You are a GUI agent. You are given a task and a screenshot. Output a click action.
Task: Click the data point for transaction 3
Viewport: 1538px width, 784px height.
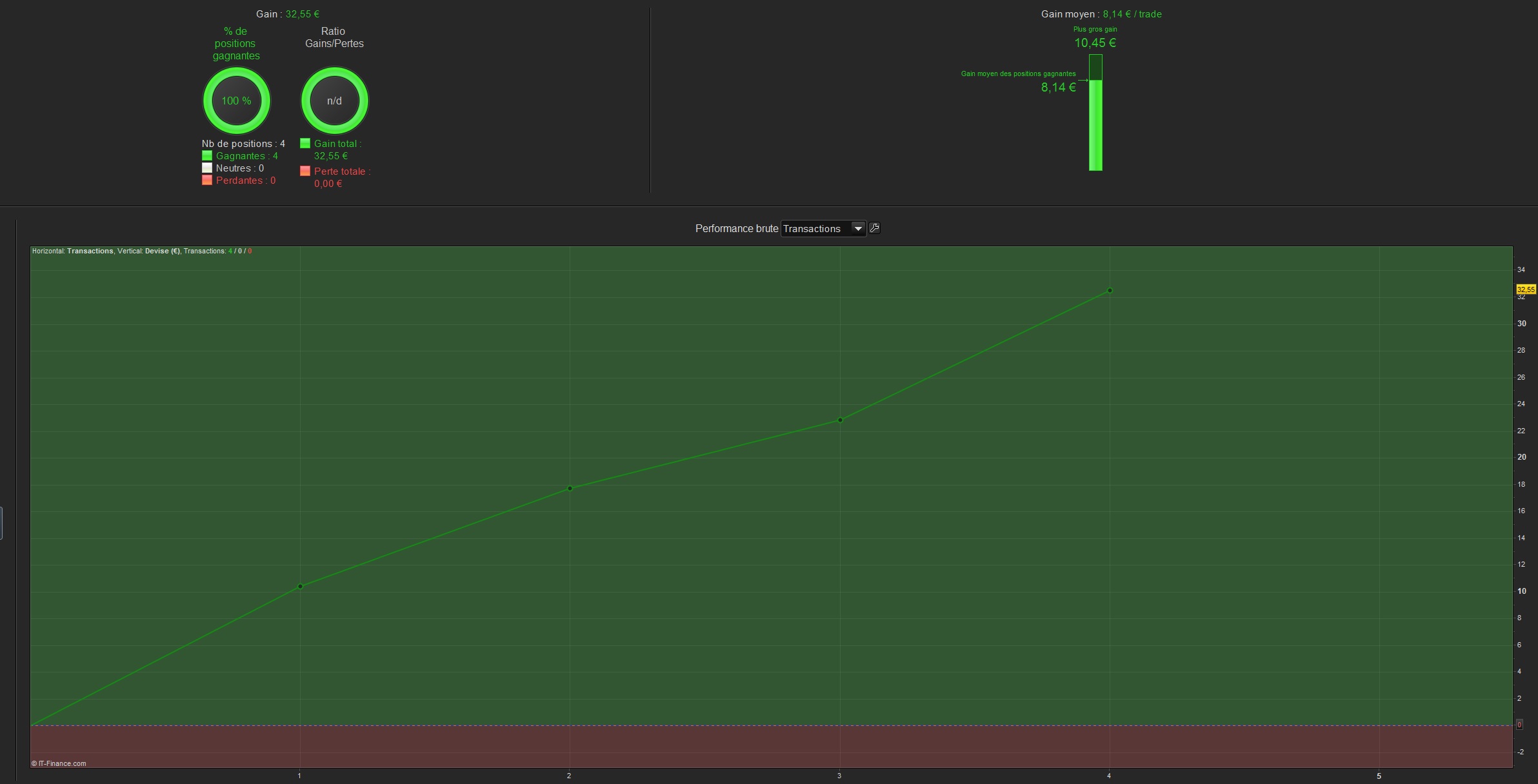(x=840, y=420)
